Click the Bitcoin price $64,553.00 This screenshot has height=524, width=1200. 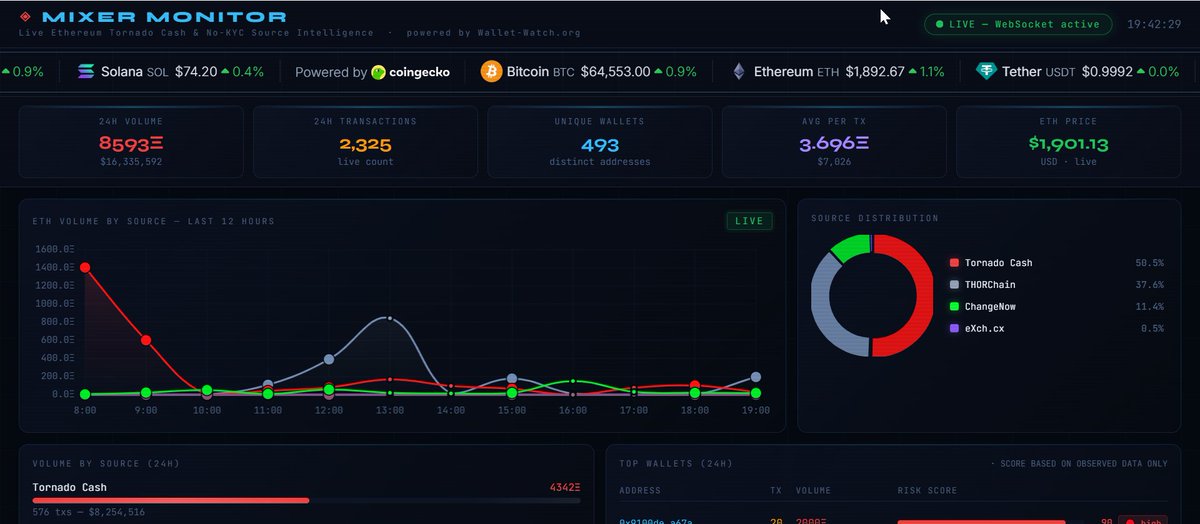616,72
